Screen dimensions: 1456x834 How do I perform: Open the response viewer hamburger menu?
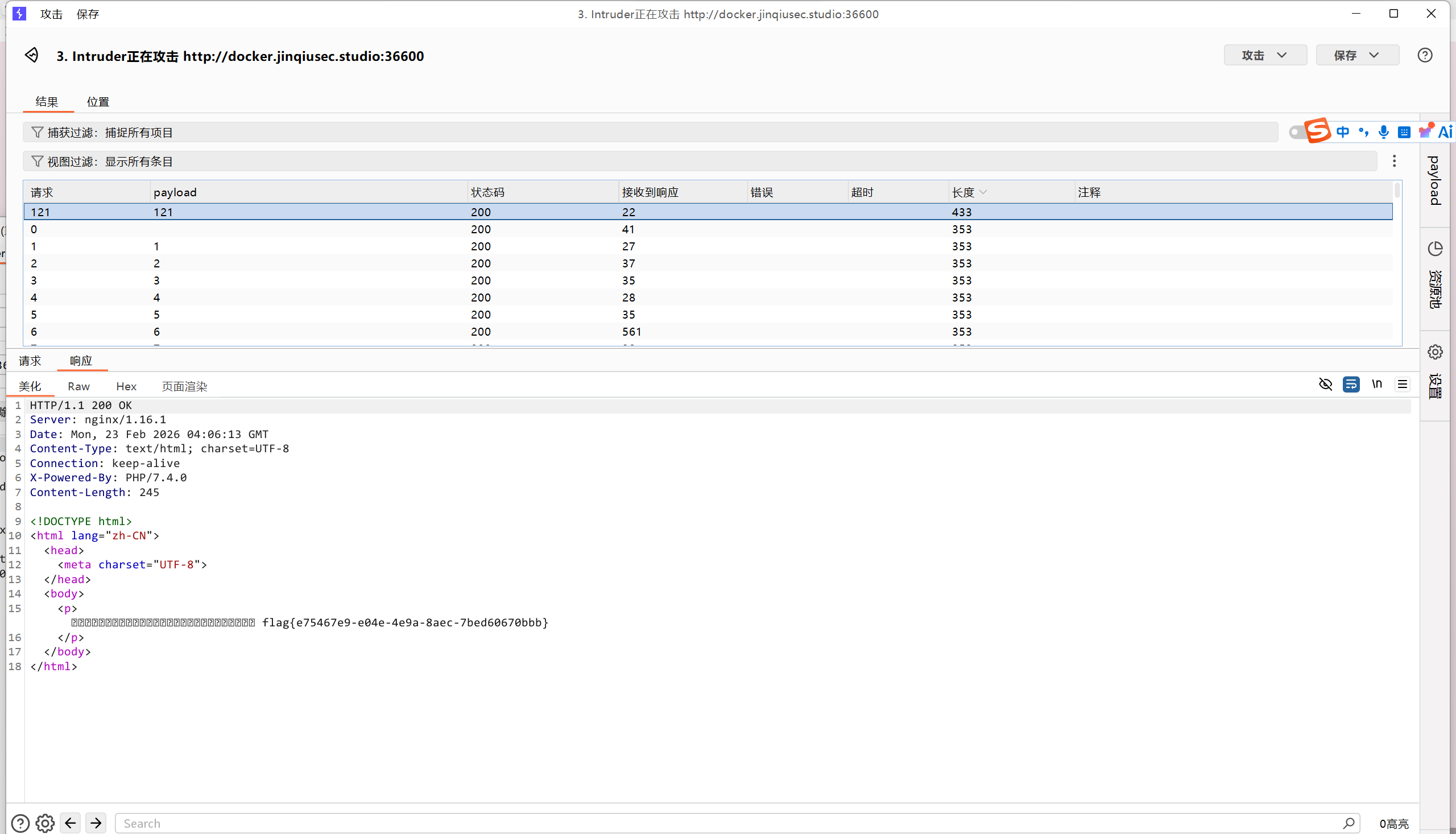point(1402,384)
